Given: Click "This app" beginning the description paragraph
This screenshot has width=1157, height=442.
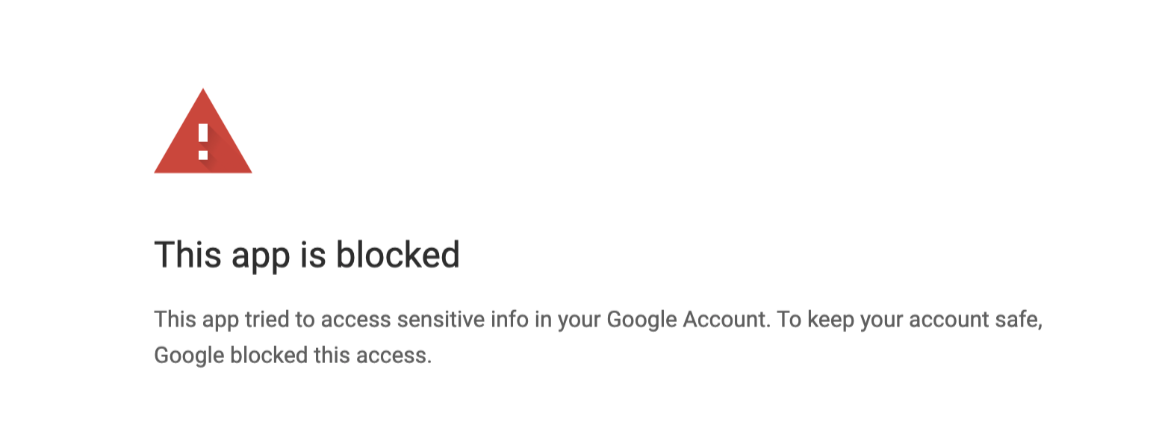Looking at the screenshot, I should click(196, 322).
